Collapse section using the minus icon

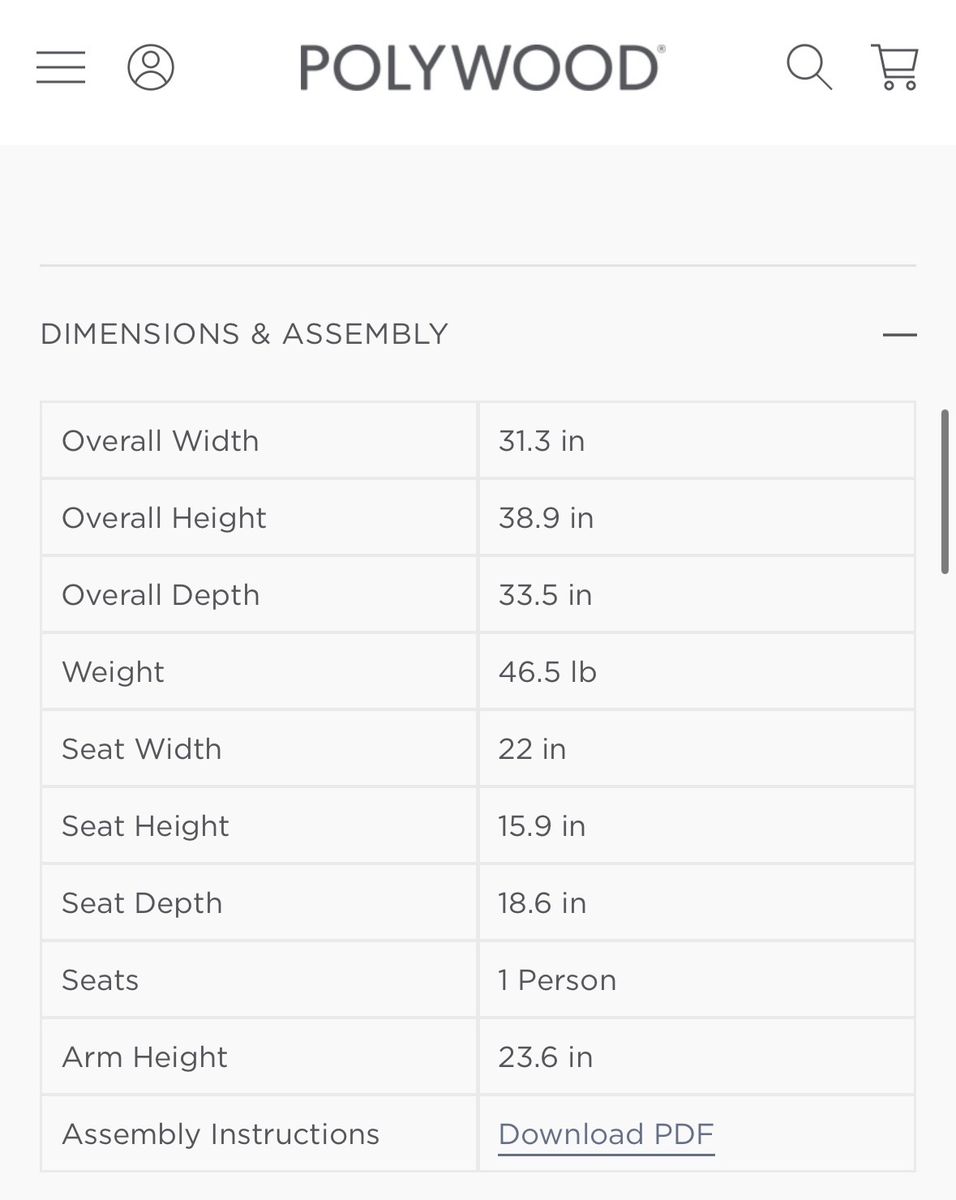pyautogui.click(x=900, y=335)
